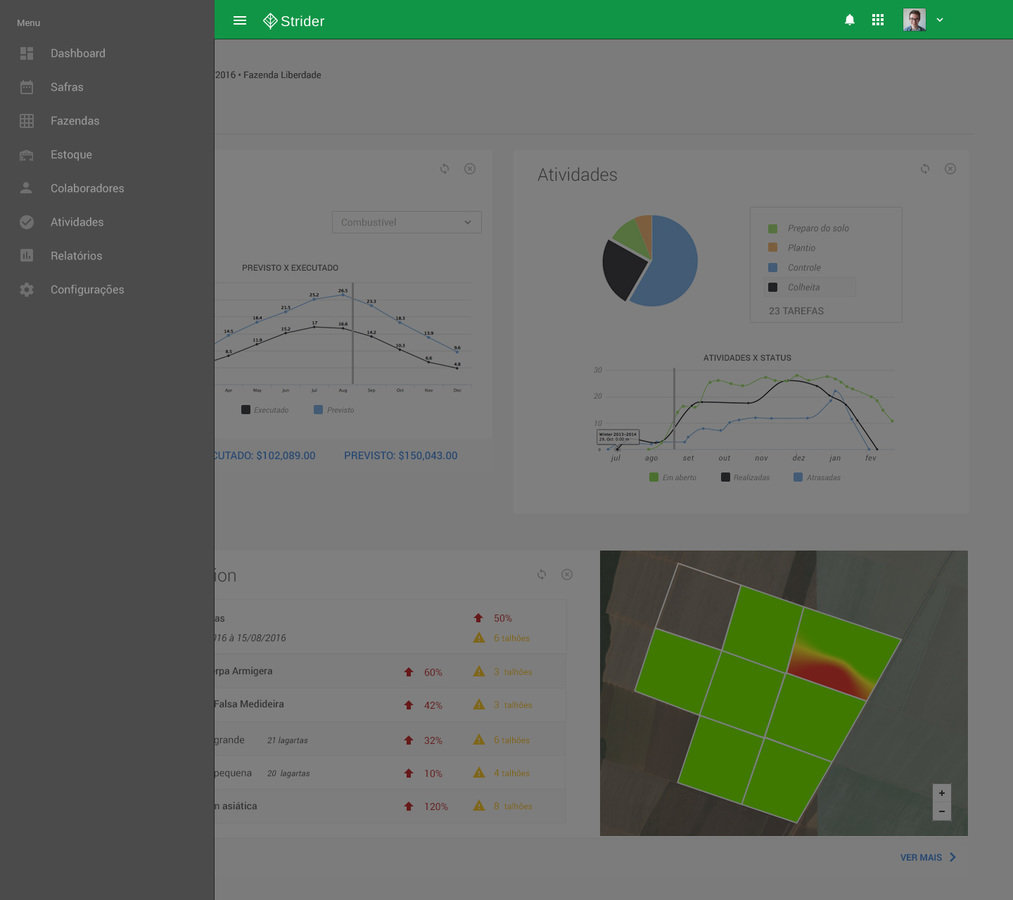This screenshot has height=900, width=1013.
Task: Click the Strider logo
Action: coord(294,21)
